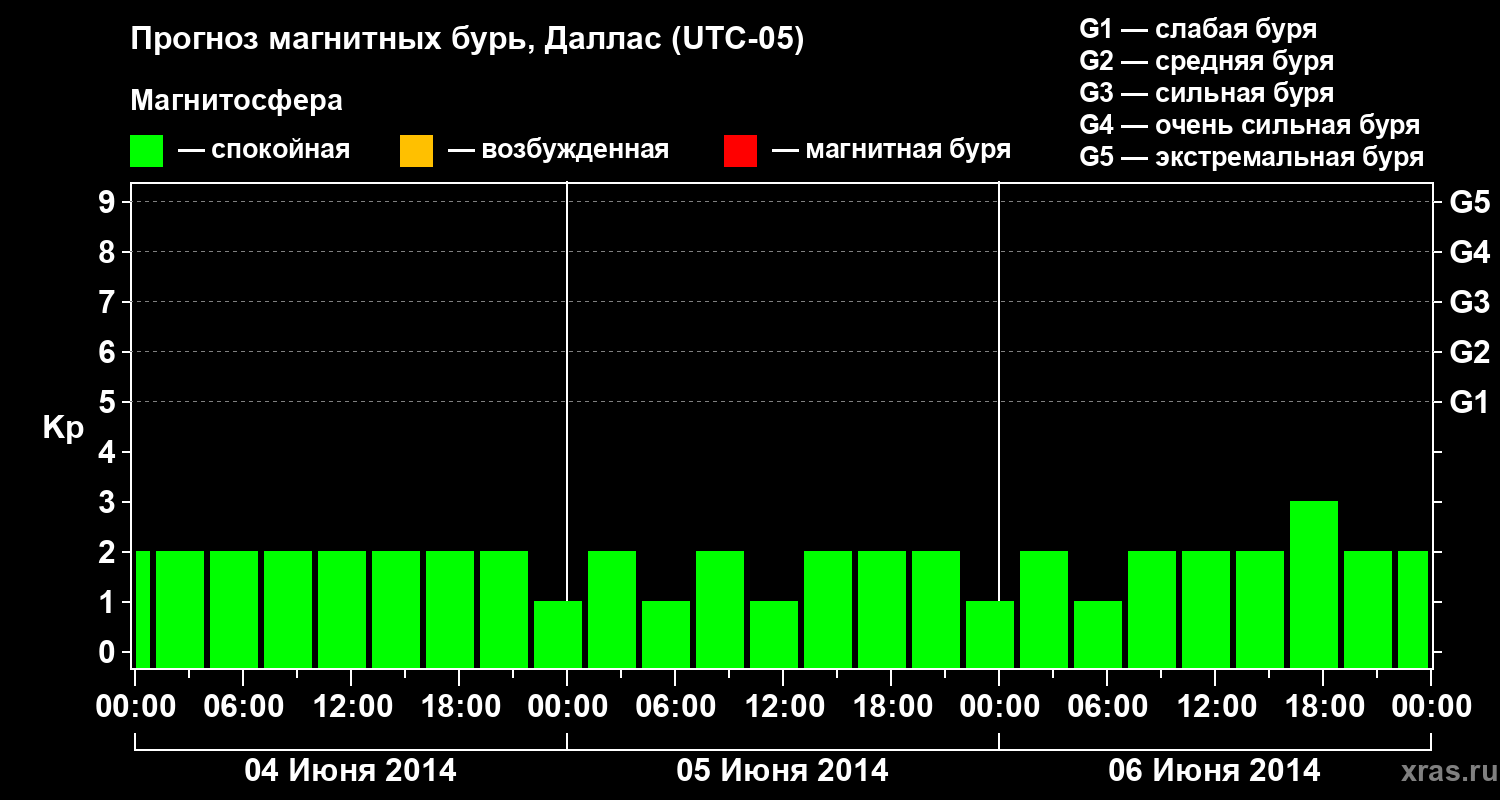This screenshot has height=800, width=1500.
Task: Click the right-axis 'G3' label by gridline 7
Action: pyautogui.click(x=1469, y=302)
